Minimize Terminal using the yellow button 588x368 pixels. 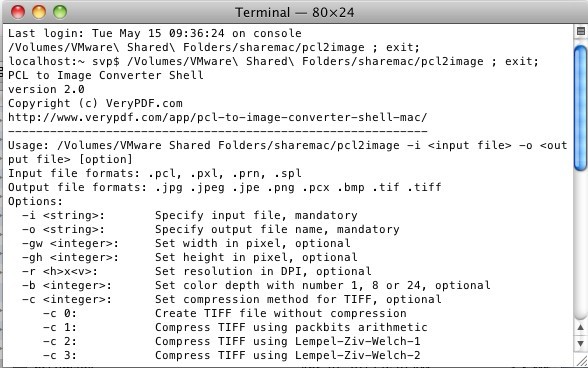(x=39, y=12)
